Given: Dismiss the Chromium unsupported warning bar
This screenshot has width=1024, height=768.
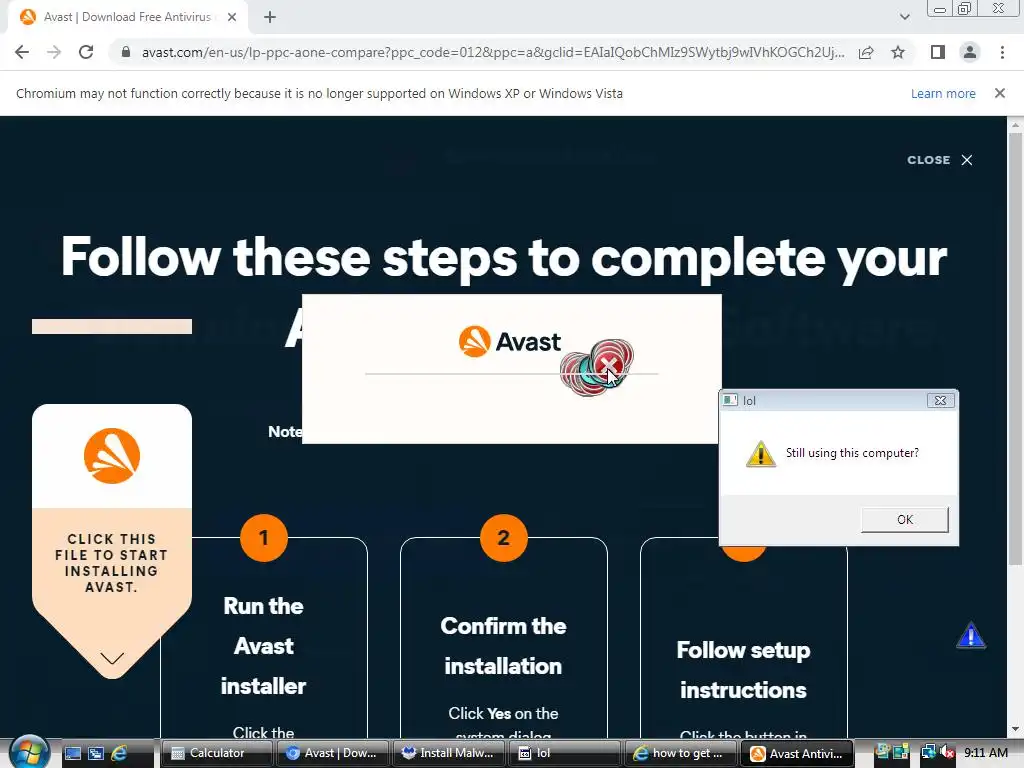Looking at the screenshot, I should tap(1000, 93).
